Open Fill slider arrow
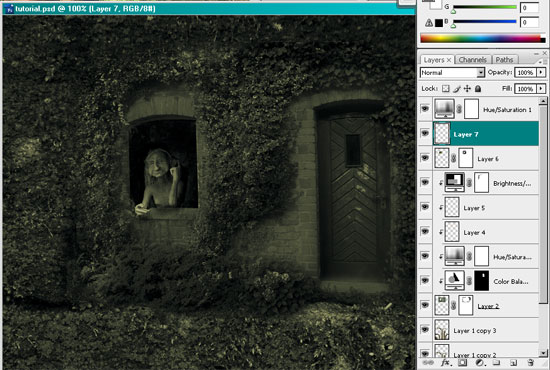Image resolution: width=550 pixels, height=370 pixels. pyautogui.click(x=541, y=88)
